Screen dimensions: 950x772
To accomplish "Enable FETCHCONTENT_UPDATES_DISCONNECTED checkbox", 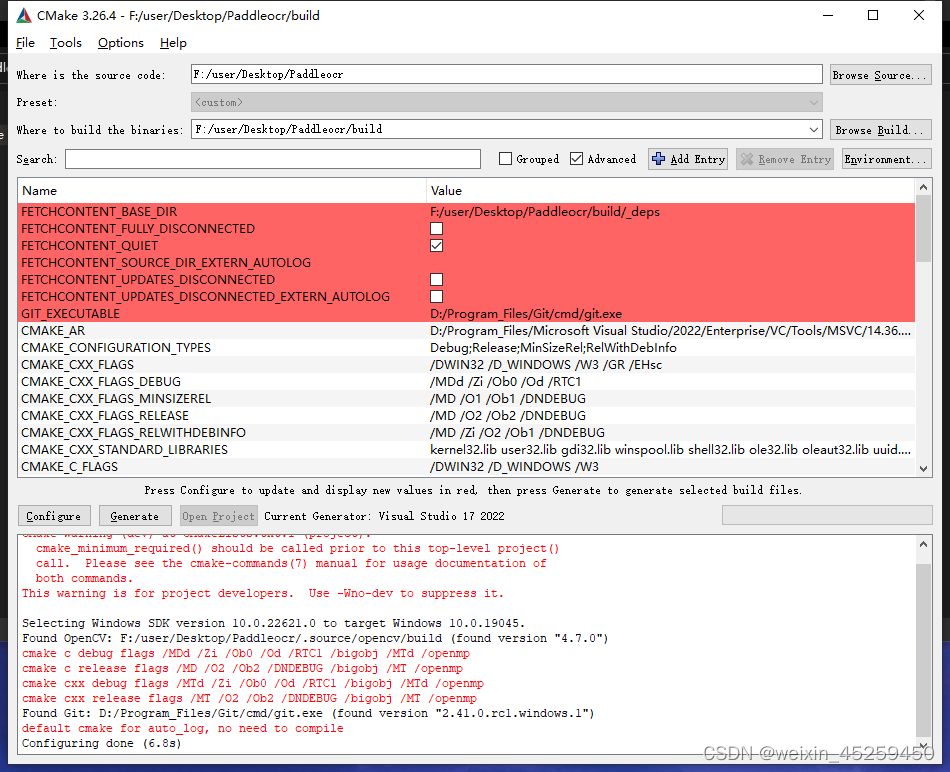I will click(436, 279).
